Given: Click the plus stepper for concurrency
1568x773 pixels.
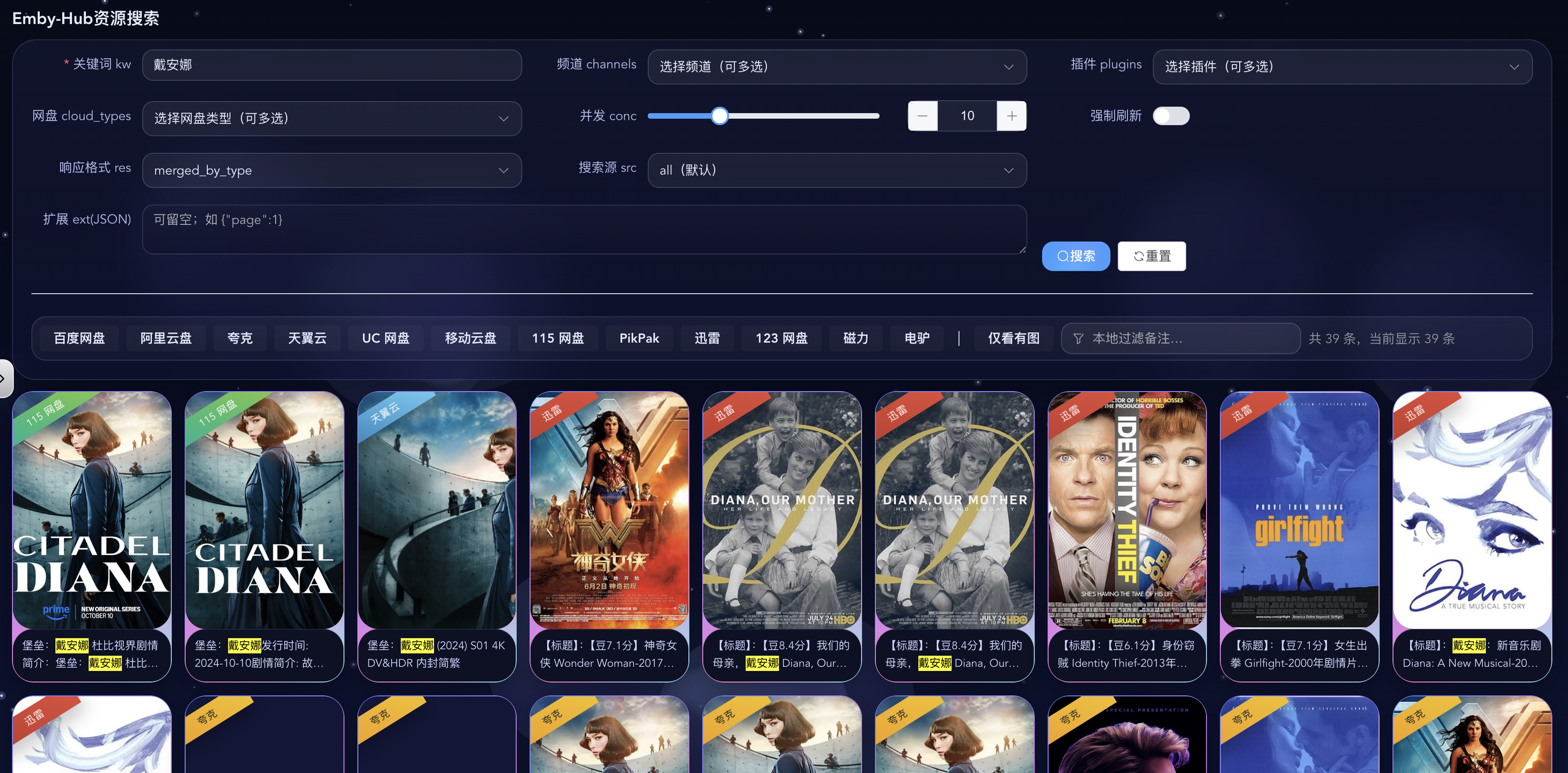Looking at the screenshot, I should pos(1011,115).
